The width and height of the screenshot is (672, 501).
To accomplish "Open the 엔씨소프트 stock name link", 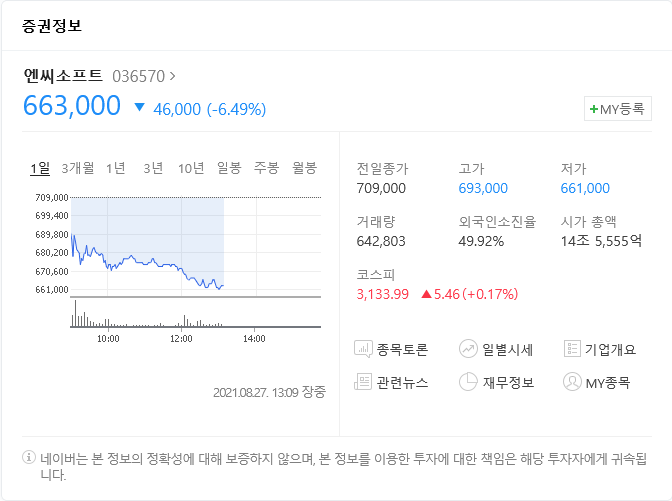I will (63, 75).
